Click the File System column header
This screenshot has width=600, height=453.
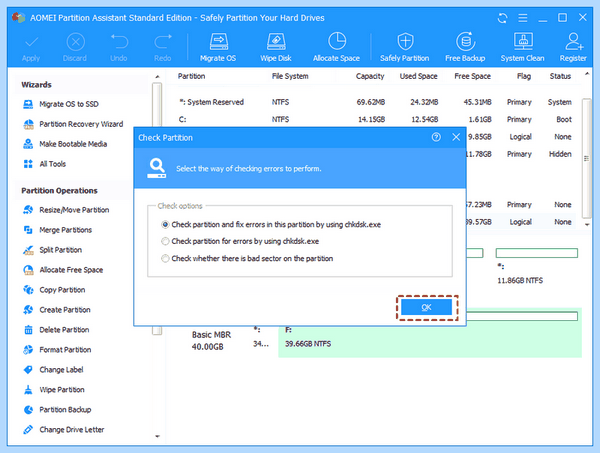[290, 76]
